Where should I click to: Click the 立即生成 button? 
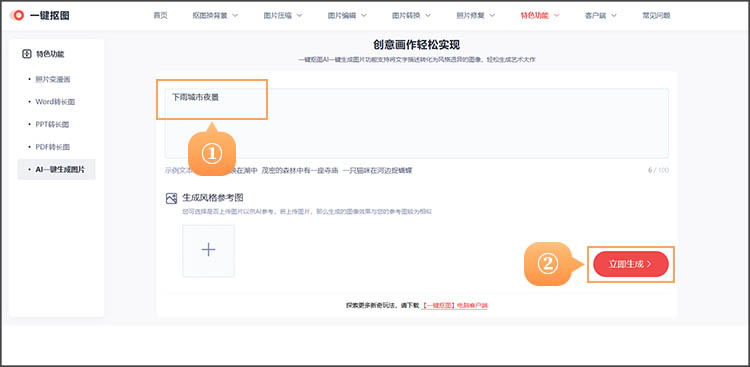point(630,264)
